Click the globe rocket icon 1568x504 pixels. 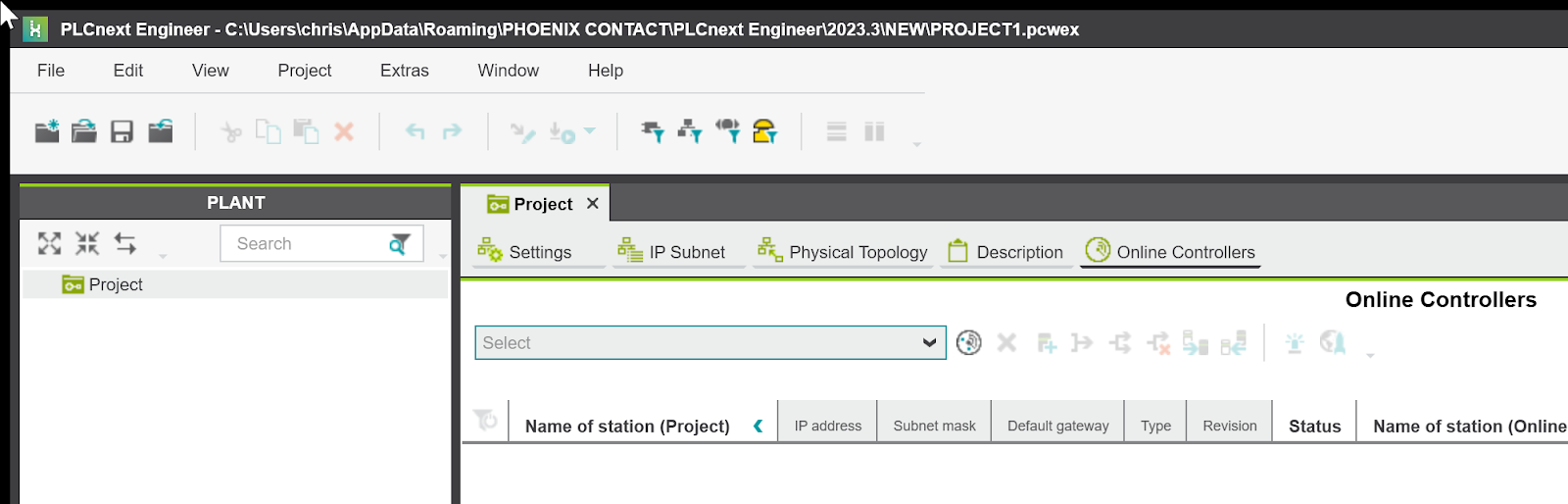pyautogui.click(x=1333, y=342)
